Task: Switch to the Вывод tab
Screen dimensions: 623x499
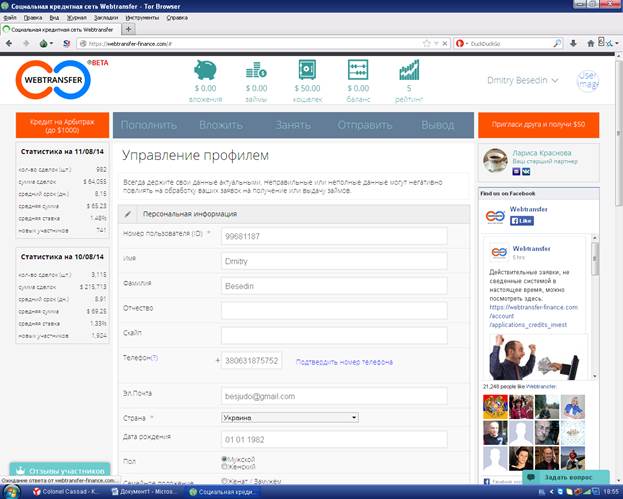Action: (437, 125)
